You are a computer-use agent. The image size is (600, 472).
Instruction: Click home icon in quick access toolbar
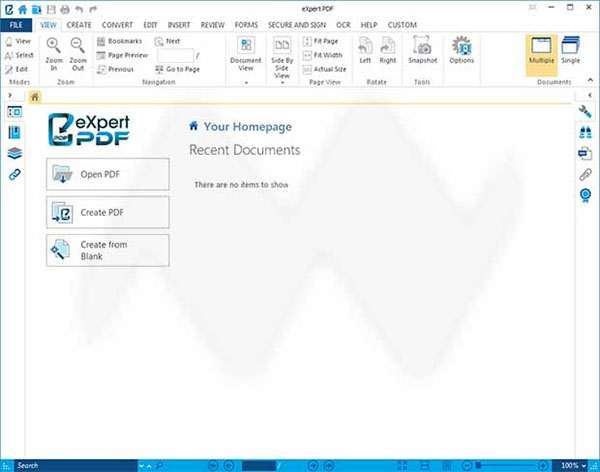click(23, 9)
